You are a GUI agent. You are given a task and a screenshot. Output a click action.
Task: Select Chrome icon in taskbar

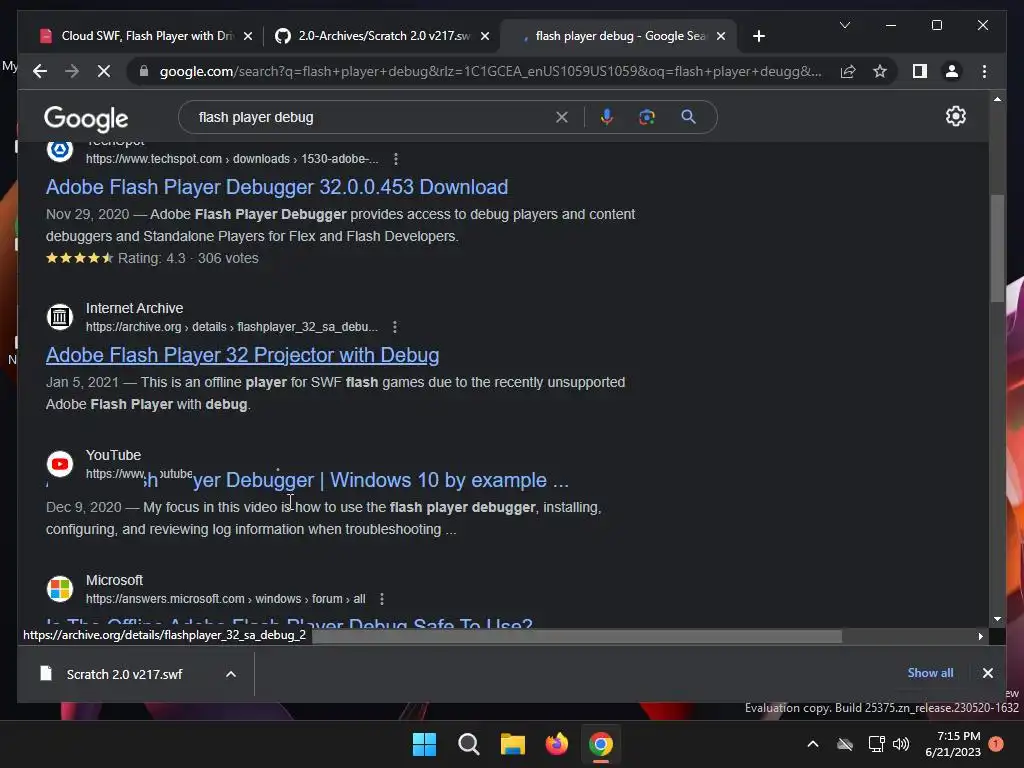pos(601,744)
